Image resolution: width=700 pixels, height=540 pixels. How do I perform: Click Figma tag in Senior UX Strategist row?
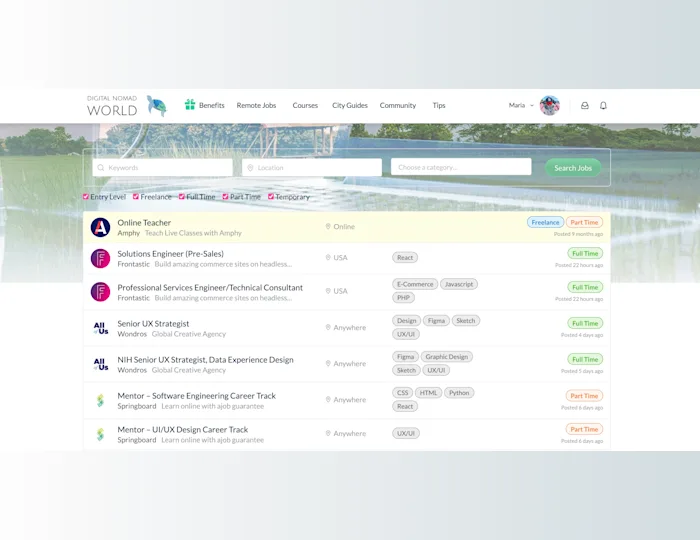click(436, 320)
